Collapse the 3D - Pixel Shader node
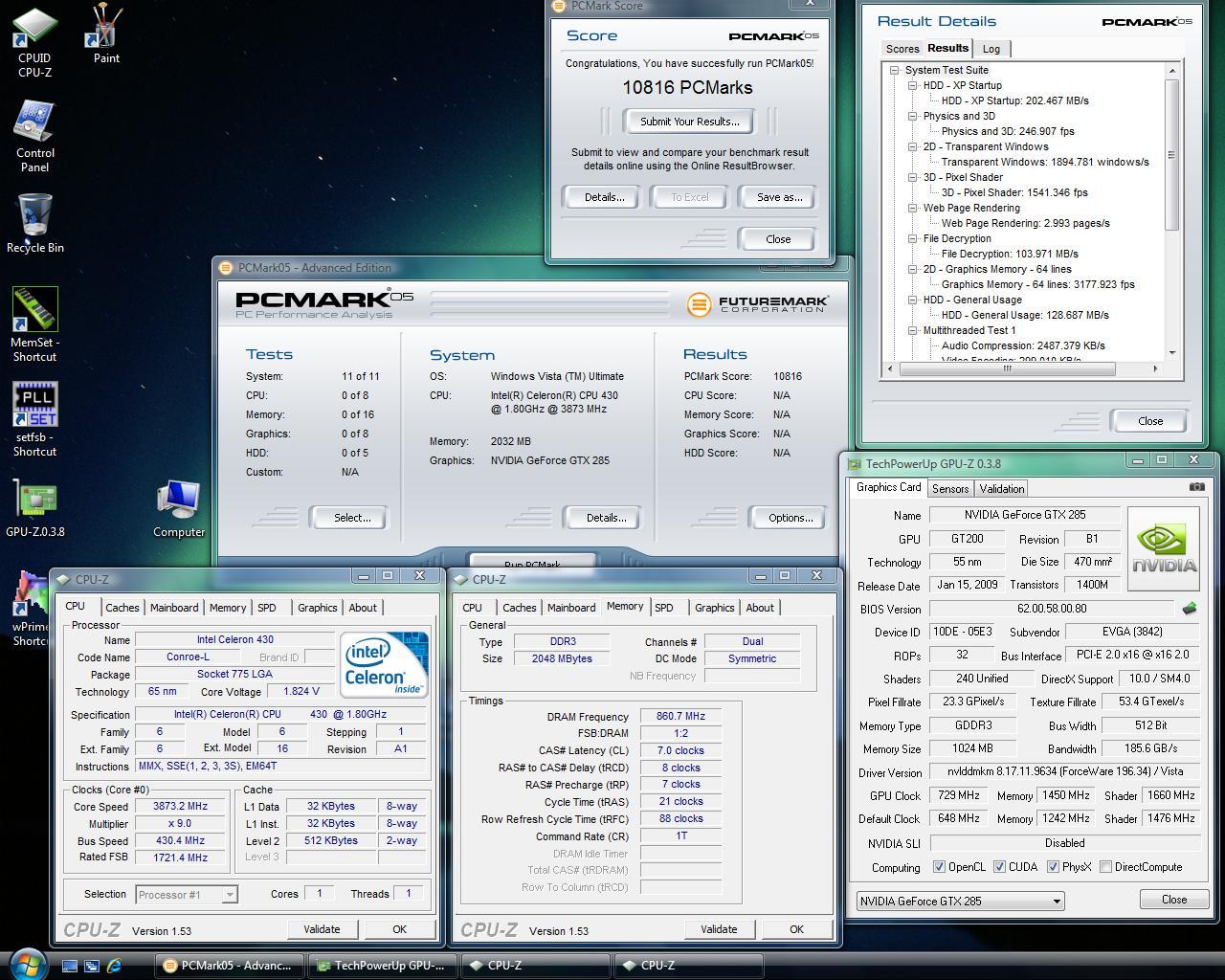1225x980 pixels. pyautogui.click(x=913, y=177)
